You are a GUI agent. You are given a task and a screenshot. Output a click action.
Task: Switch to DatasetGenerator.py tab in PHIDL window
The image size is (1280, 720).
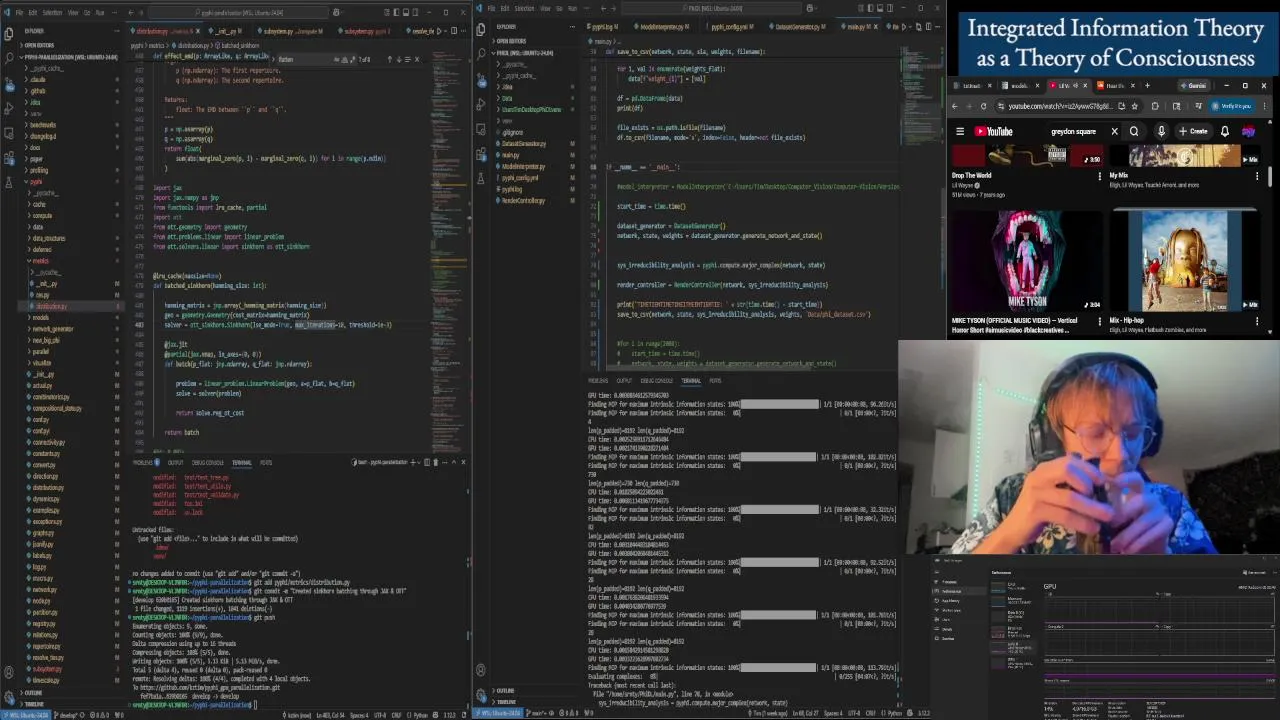[x=798, y=27]
